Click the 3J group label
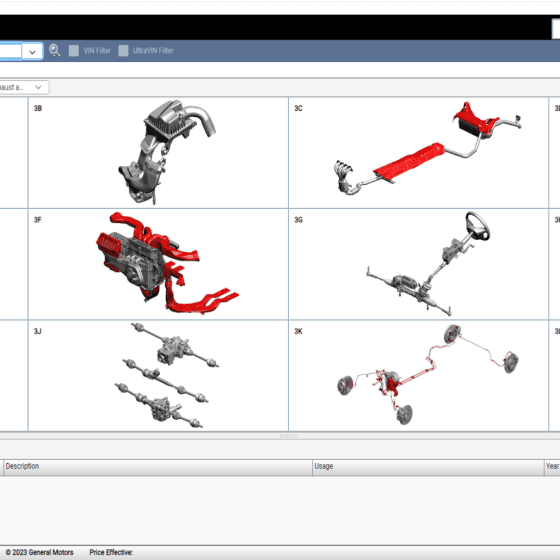Image resolution: width=560 pixels, height=560 pixels. coord(38,331)
